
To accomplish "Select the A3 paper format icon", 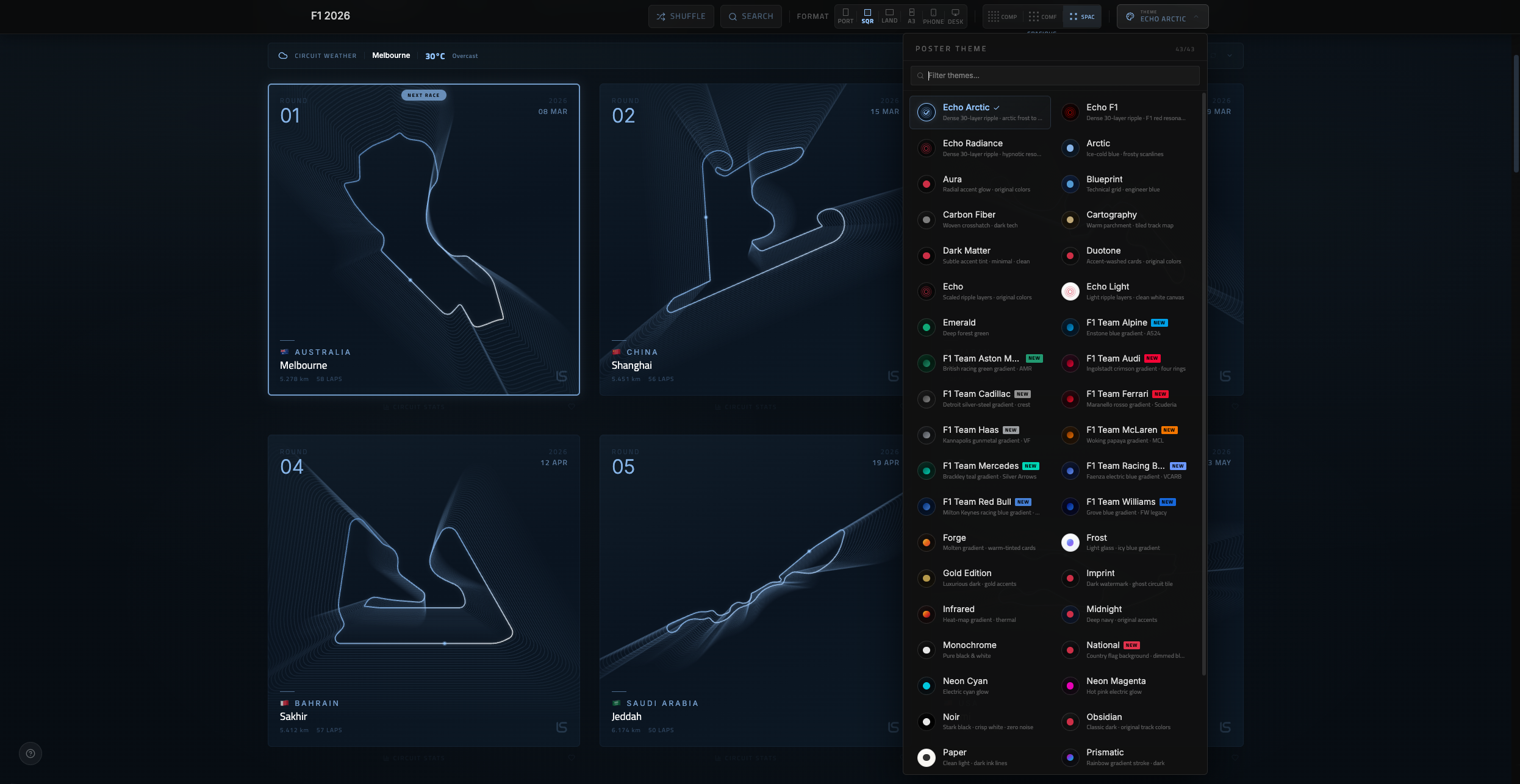I will coord(911,16).
